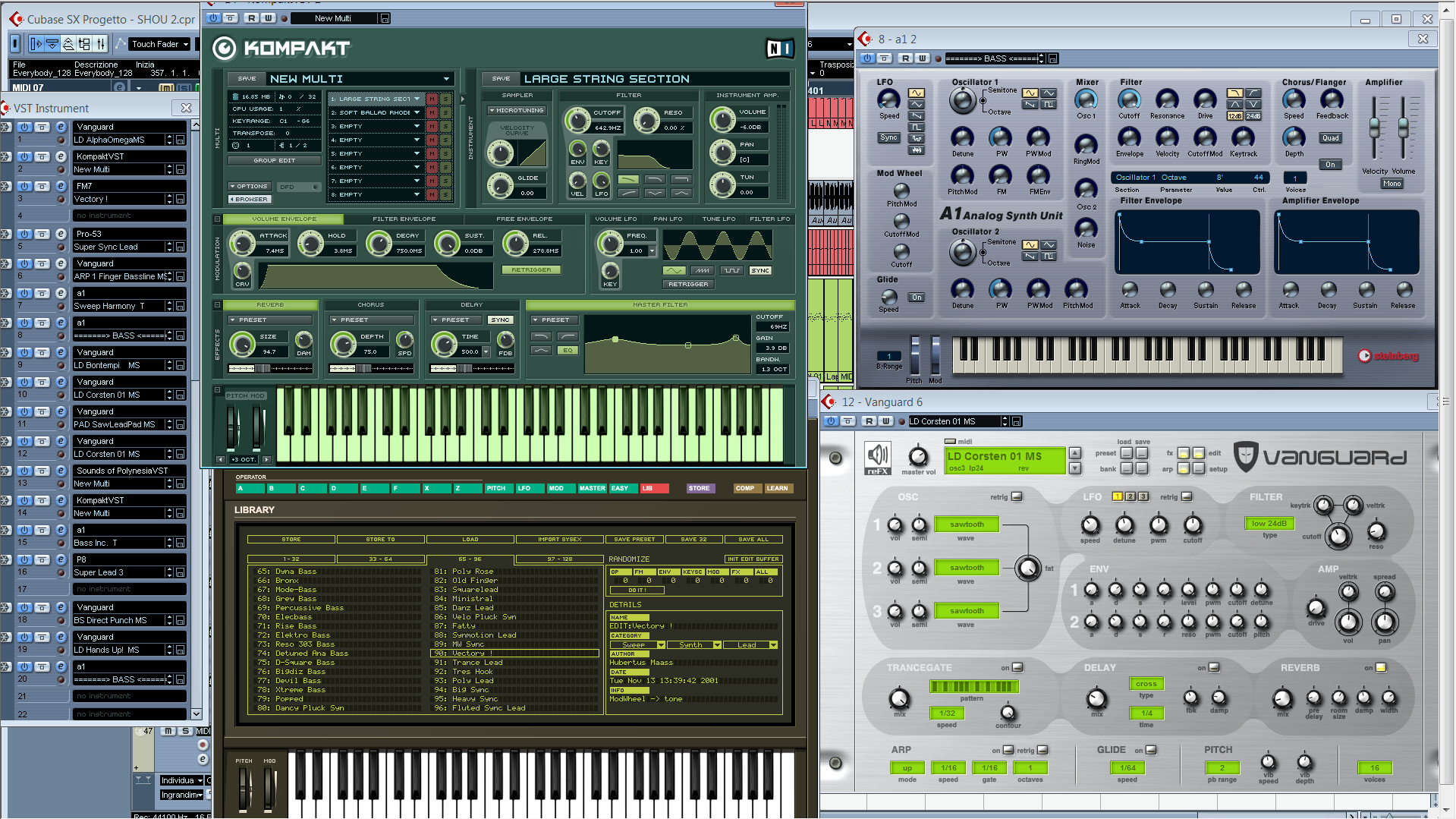Image resolution: width=1456 pixels, height=819 pixels.
Task: Select the A1 LFO sine waveform icon
Action: coord(917,93)
